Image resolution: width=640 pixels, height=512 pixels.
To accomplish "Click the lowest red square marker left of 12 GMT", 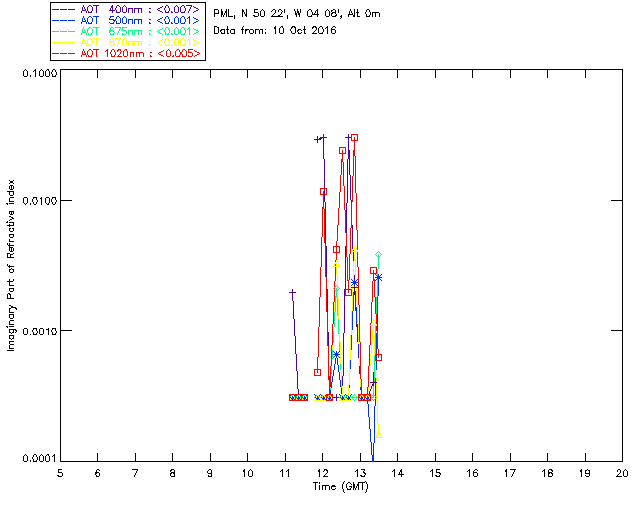I will click(317, 372).
